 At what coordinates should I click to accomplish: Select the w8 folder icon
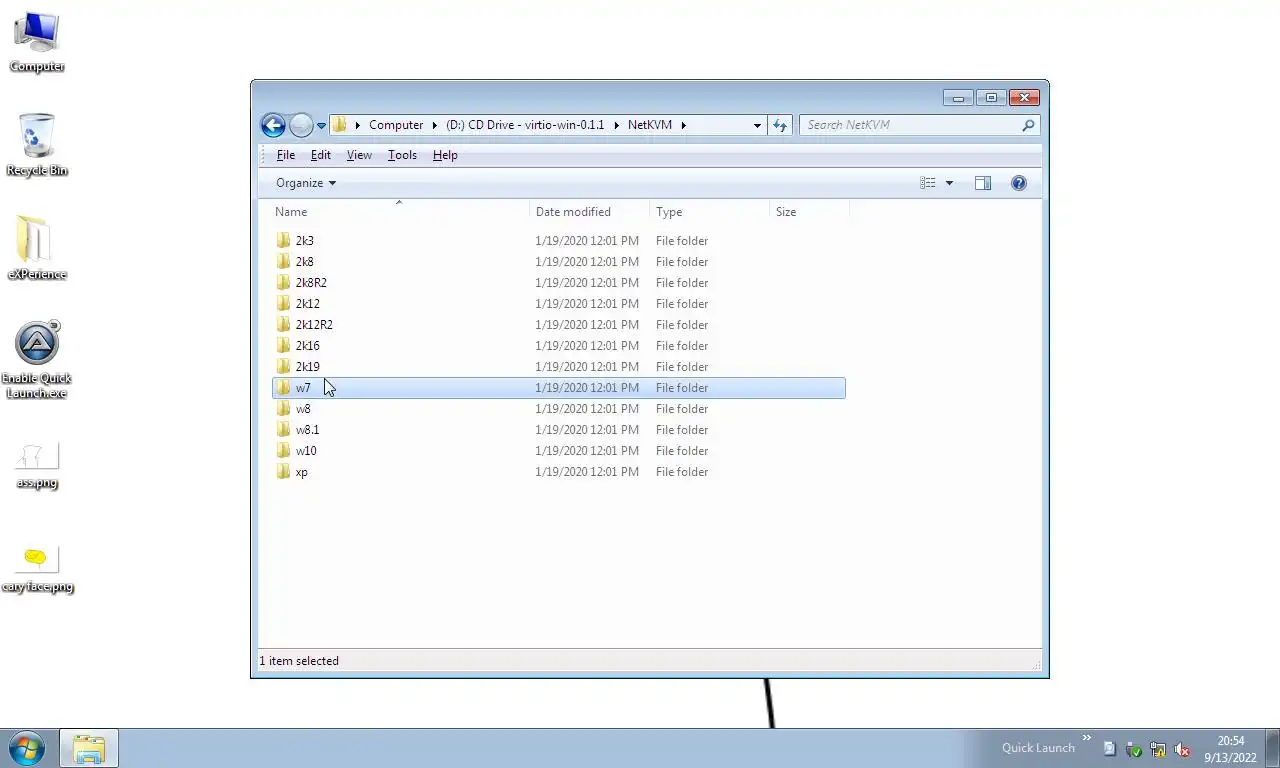click(284, 409)
